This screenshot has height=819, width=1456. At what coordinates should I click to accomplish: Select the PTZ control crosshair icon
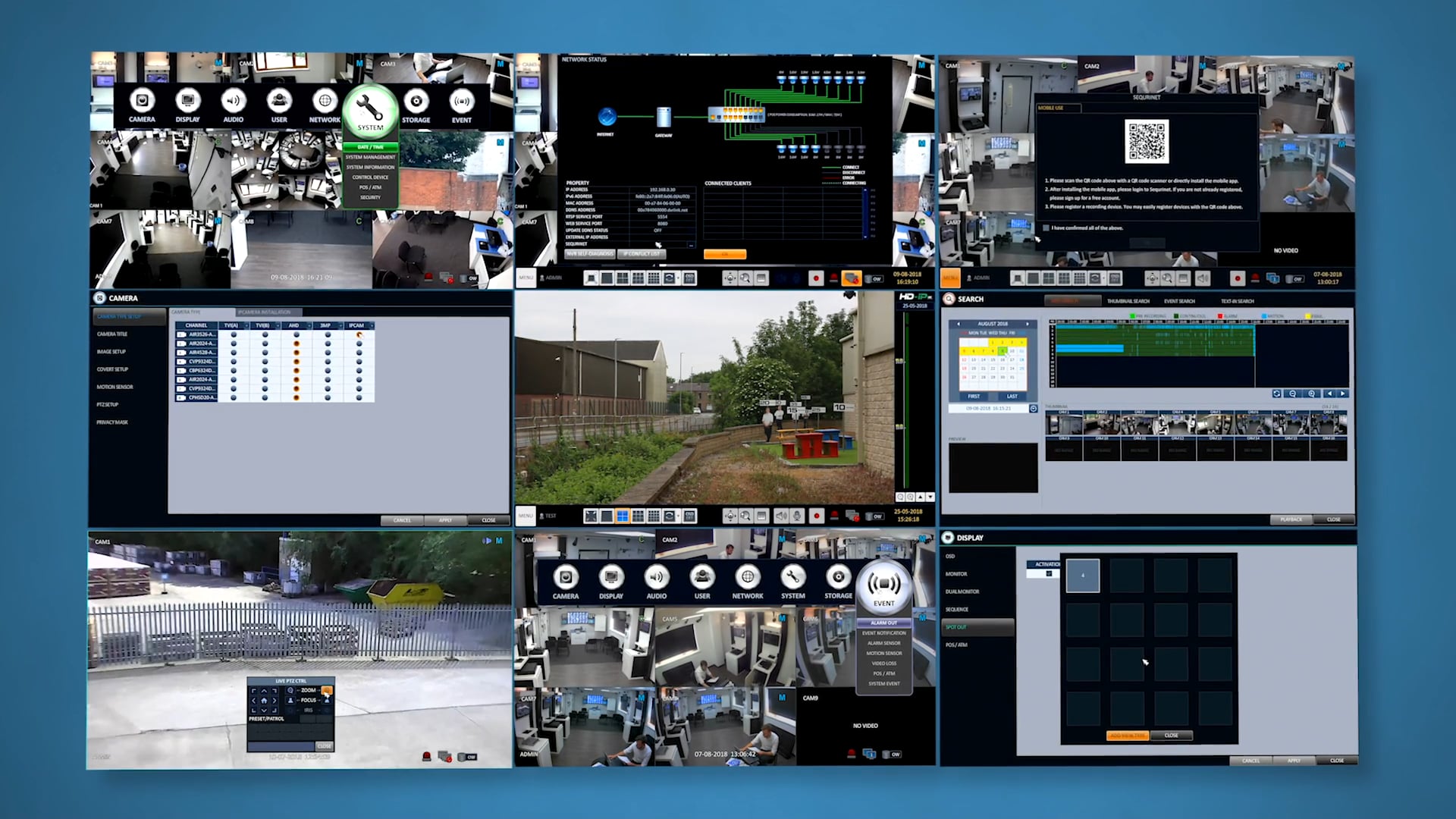[x=730, y=515]
